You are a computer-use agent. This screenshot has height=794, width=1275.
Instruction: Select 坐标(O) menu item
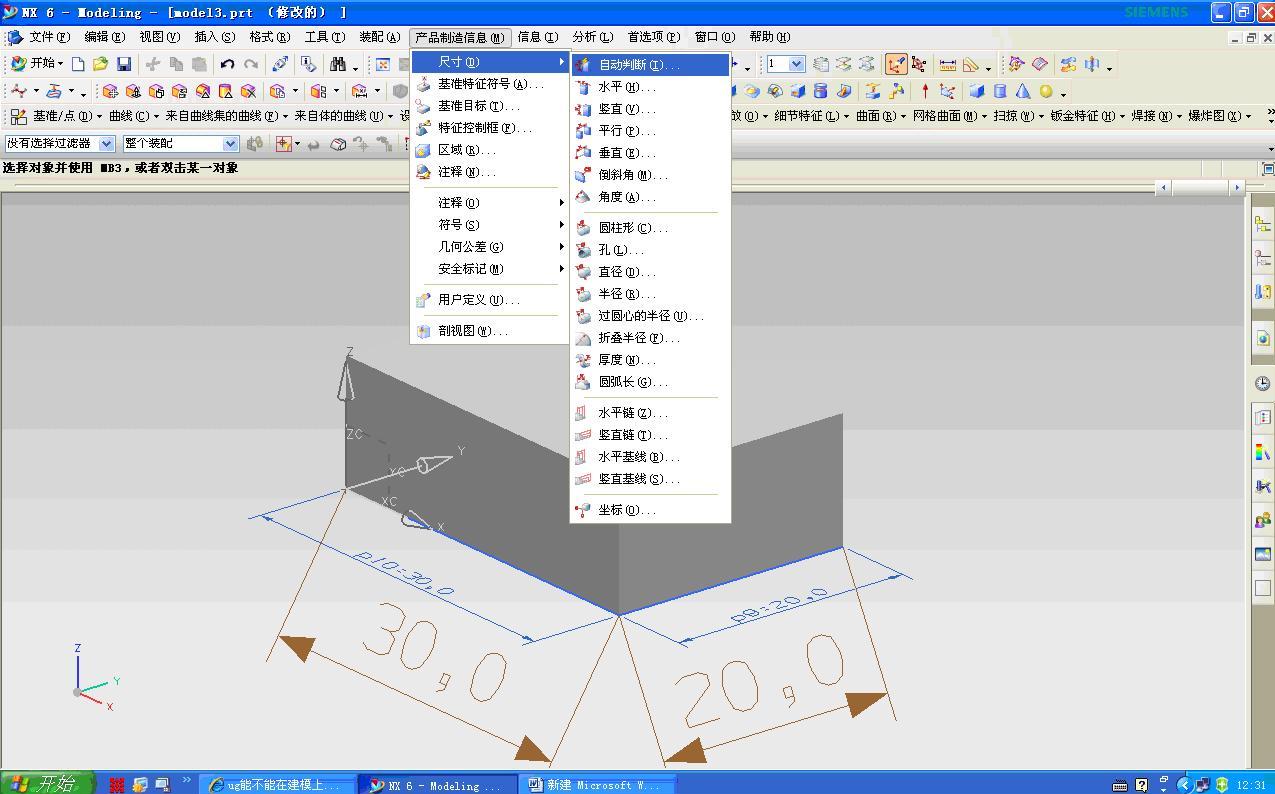[651, 510]
